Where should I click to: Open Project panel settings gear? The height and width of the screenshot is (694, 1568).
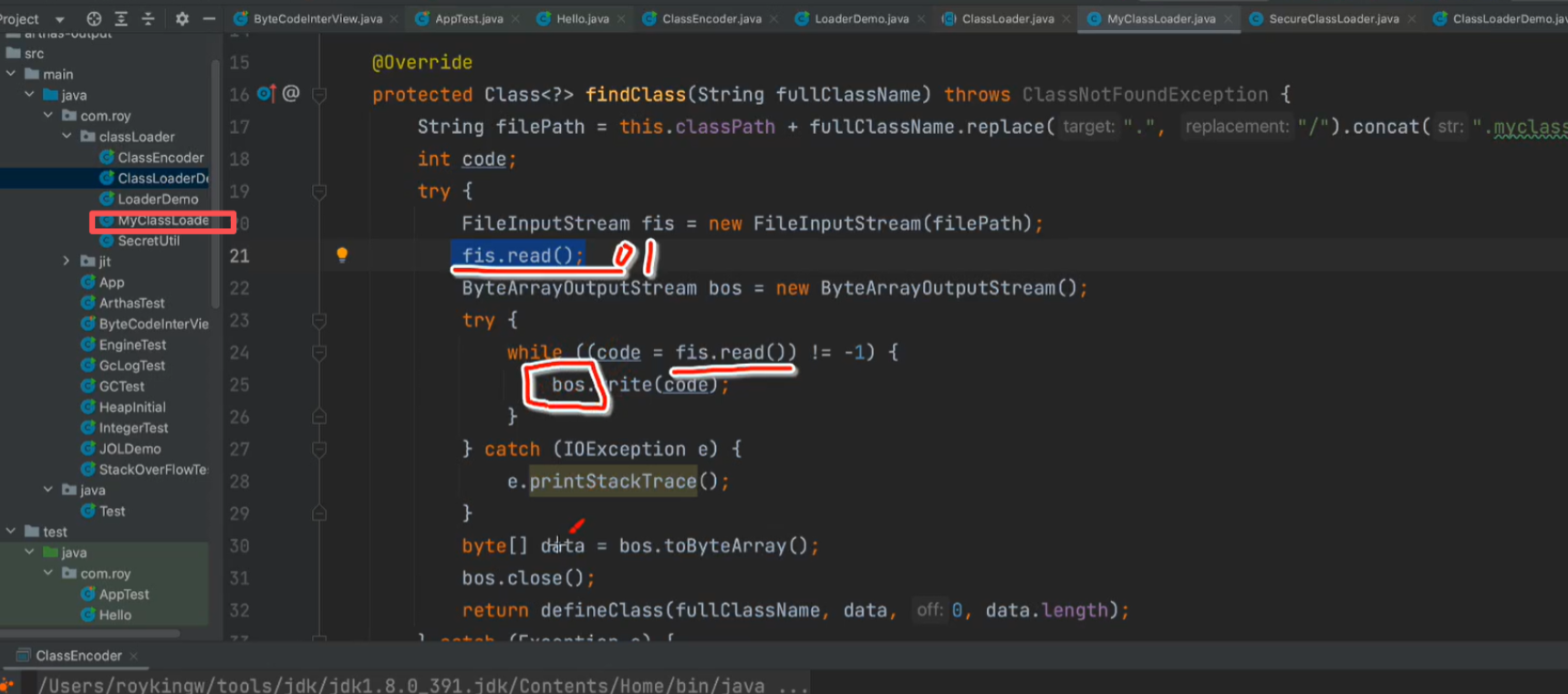coord(182,18)
